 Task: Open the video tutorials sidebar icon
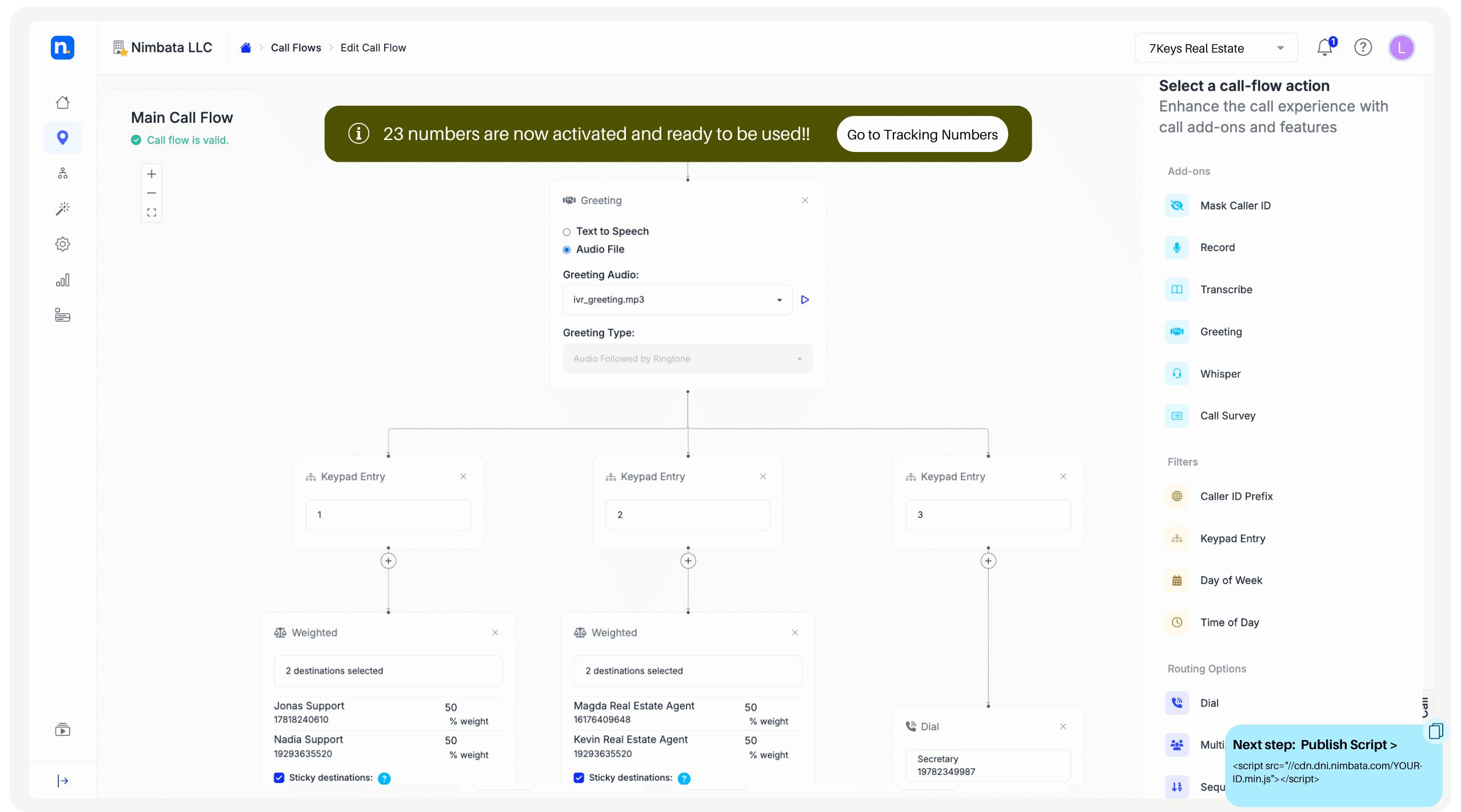(x=63, y=730)
